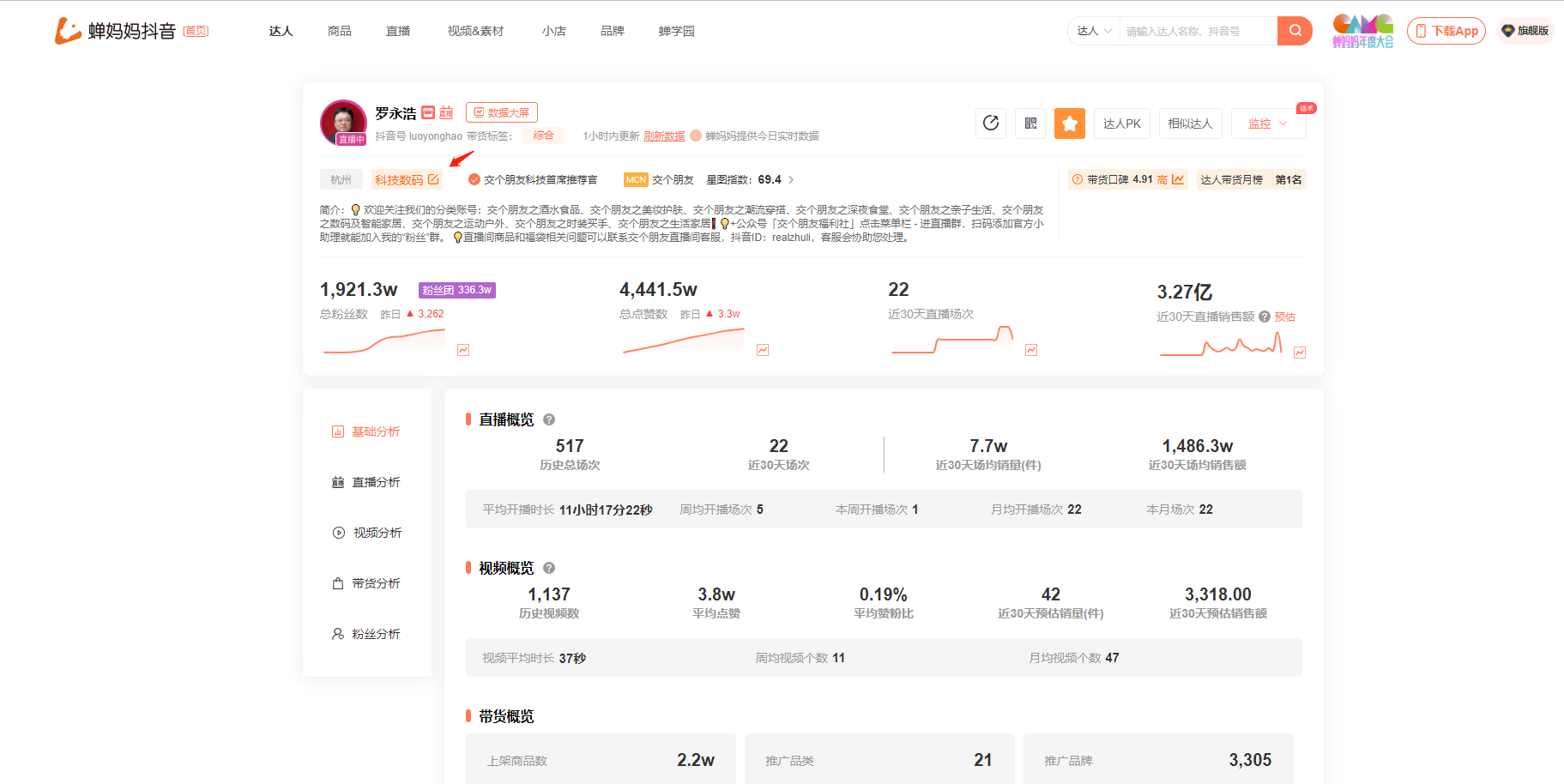Viewport: 1564px width, 784px height.
Task: Edit the 科技数码 category tag
Action: [433, 179]
